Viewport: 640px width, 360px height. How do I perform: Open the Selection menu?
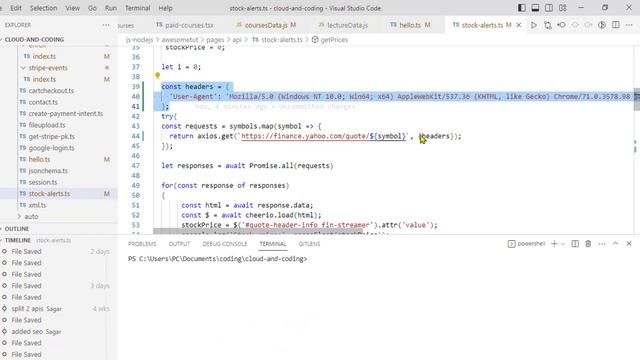click(44, 8)
